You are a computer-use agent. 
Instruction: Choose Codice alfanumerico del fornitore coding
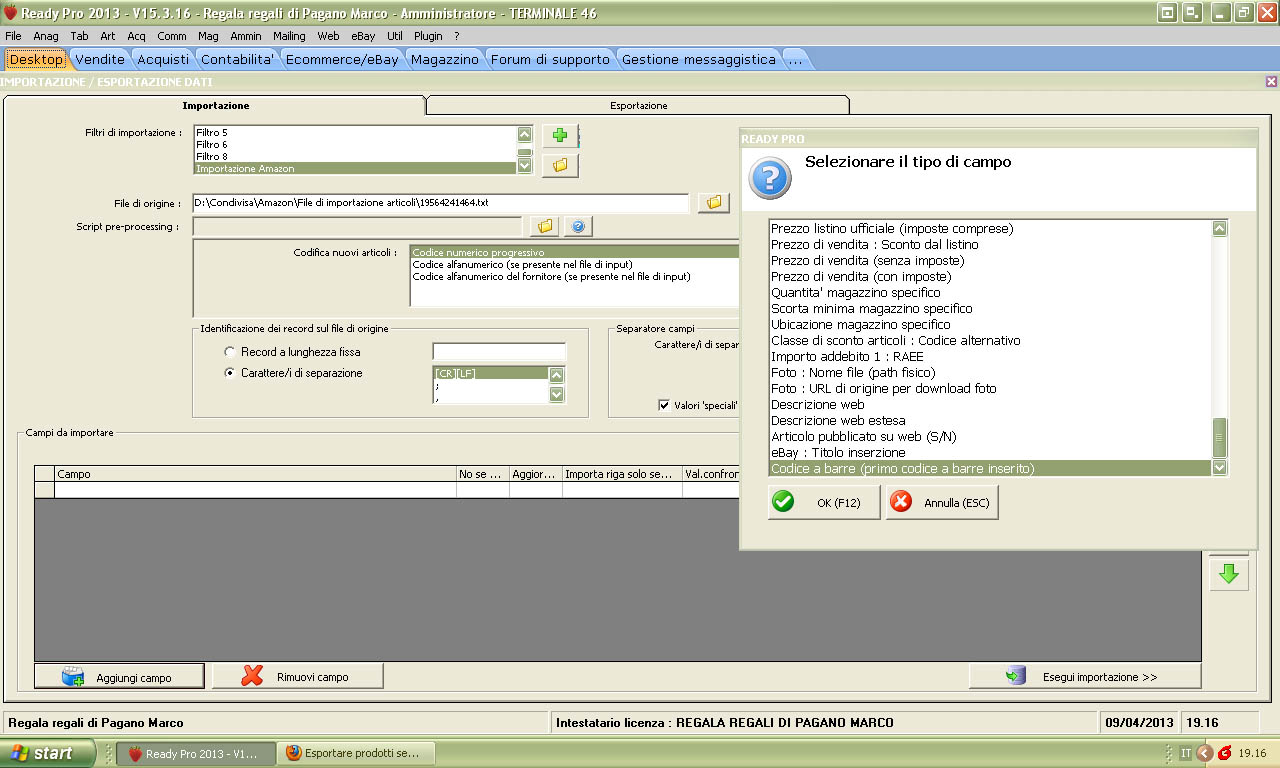click(x=575, y=277)
